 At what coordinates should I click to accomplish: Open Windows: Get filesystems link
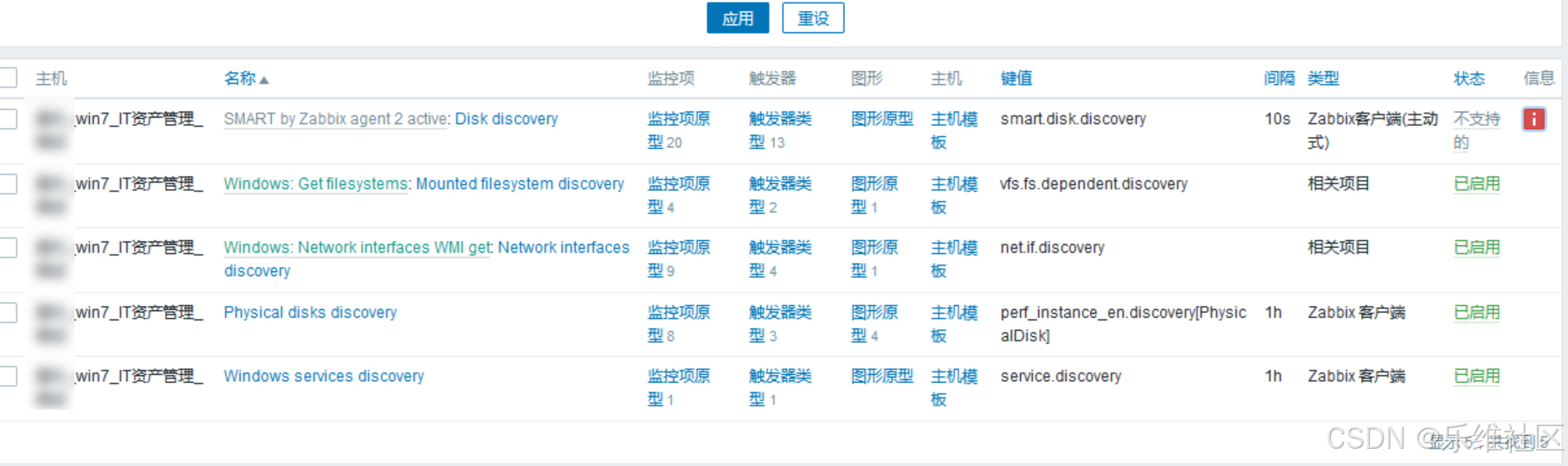315,184
